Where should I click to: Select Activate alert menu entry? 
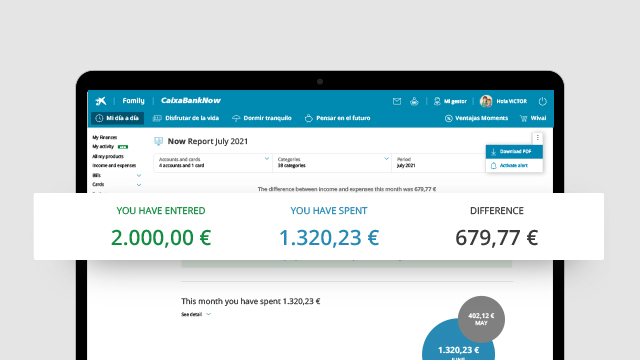tap(514, 165)
